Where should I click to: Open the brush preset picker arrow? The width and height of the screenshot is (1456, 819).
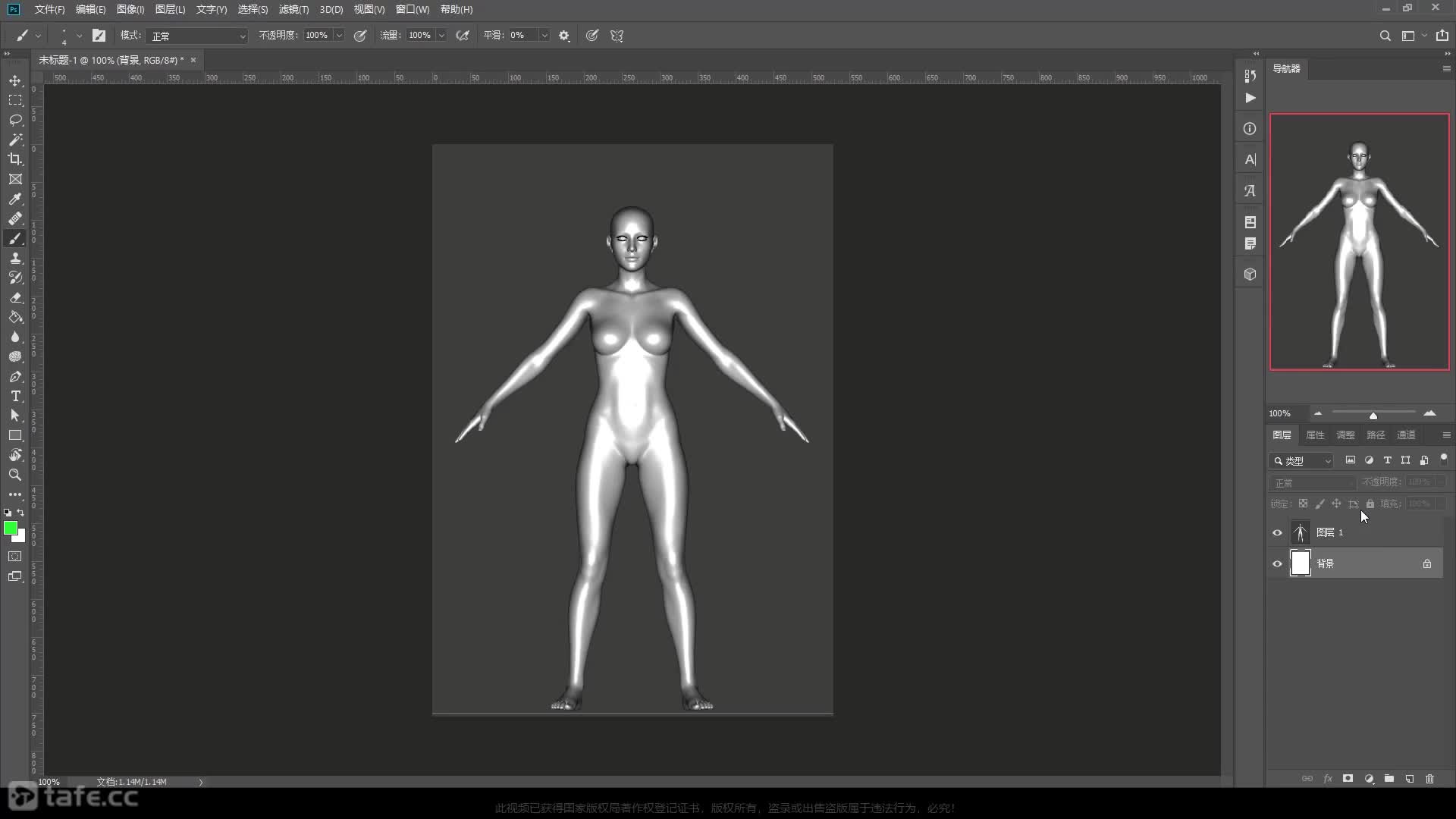[x=79, y=35]
